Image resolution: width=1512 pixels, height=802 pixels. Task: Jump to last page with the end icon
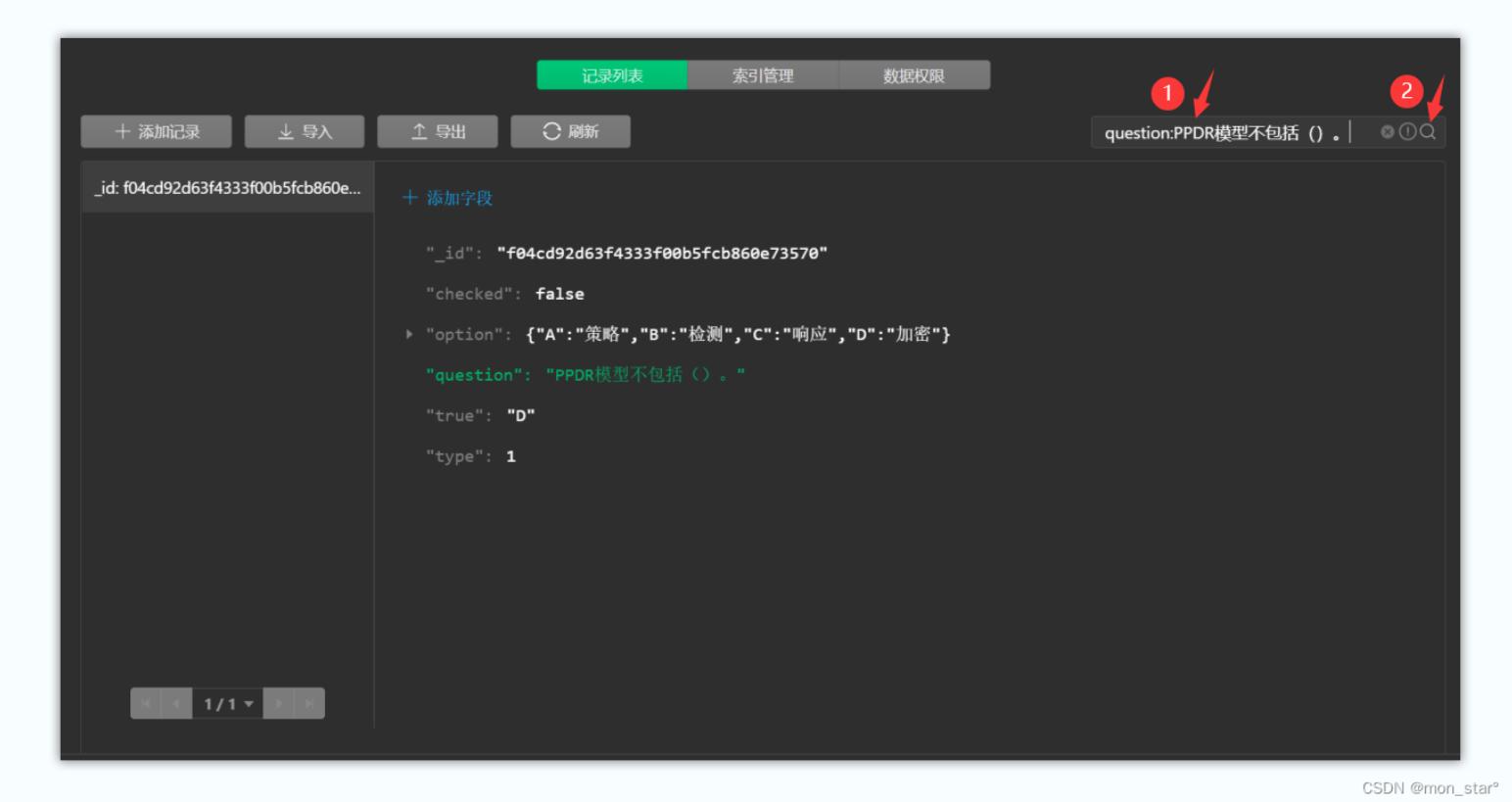[310, 703]
